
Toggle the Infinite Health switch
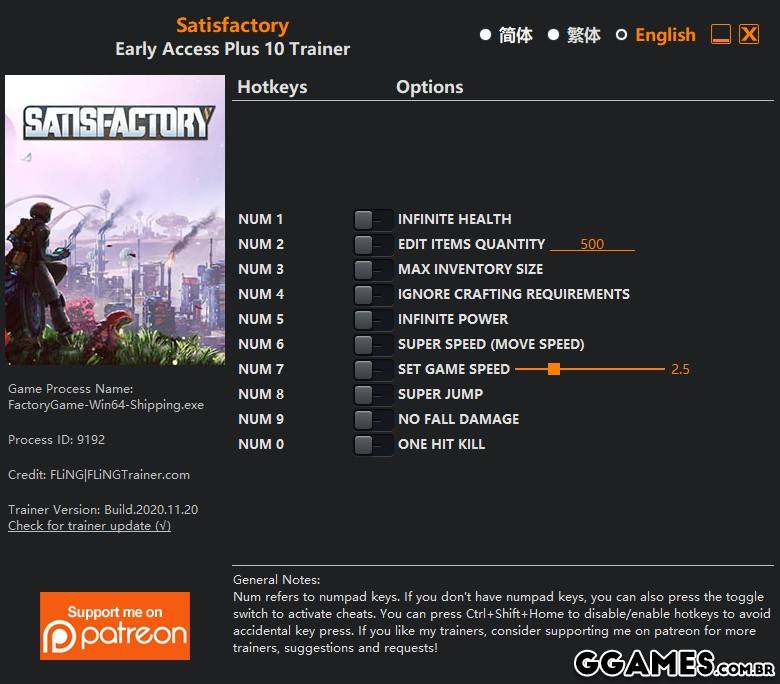point(373,219)
